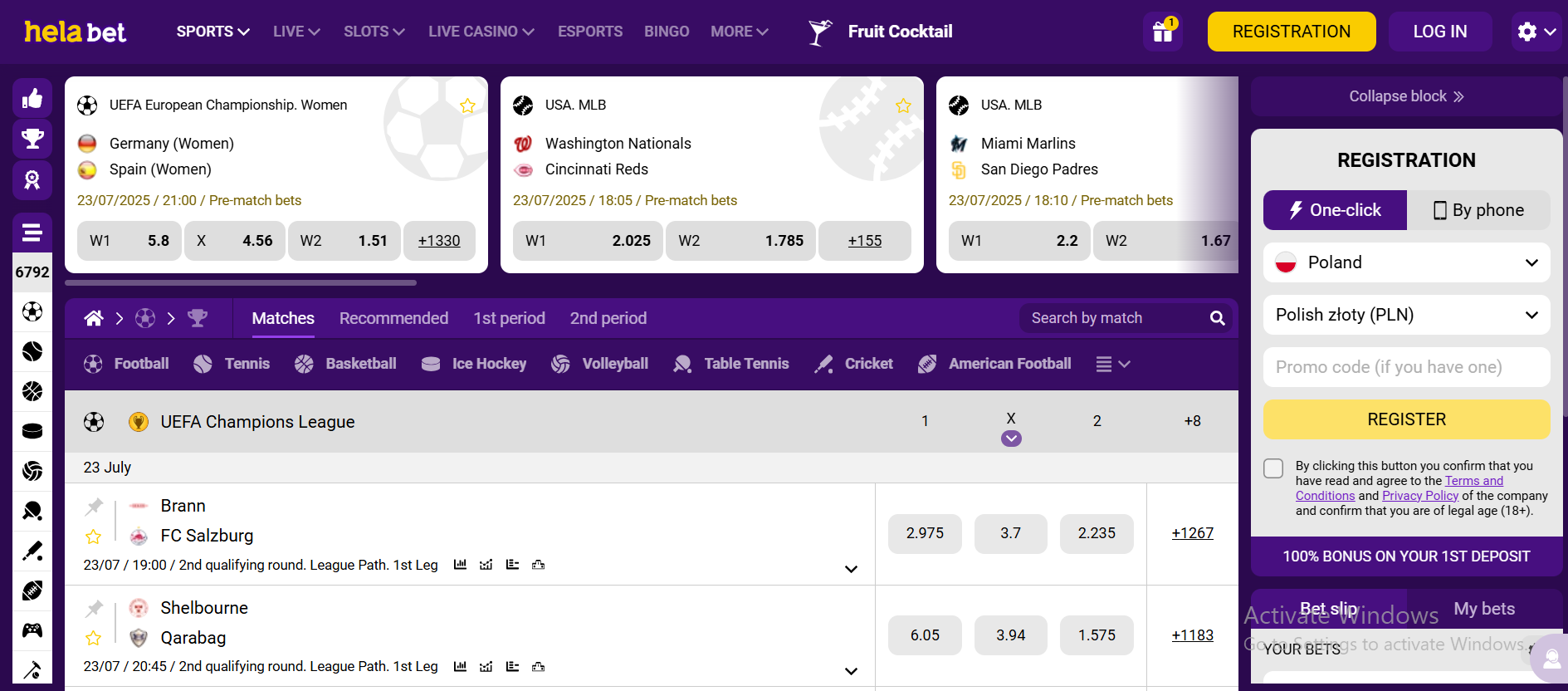Image resolution: width=1568 pixels, height=691 pixels.
Task: Click the yellow REGISTER form button
Action: tap(1406, 419)
